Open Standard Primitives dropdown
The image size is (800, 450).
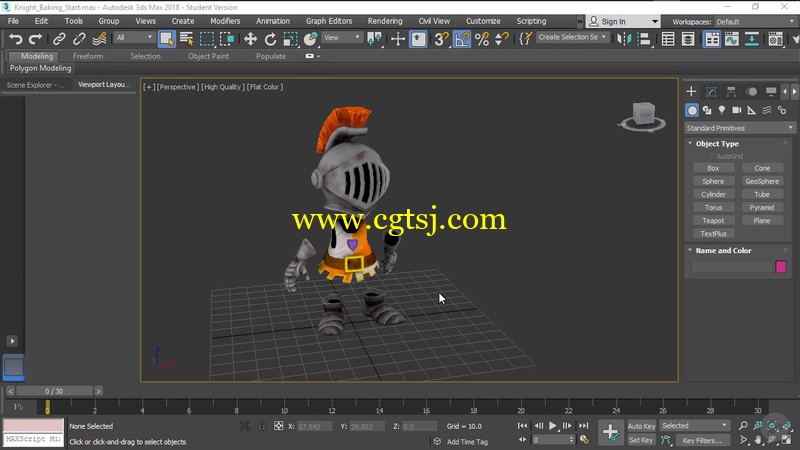click(x=739, y=128)
